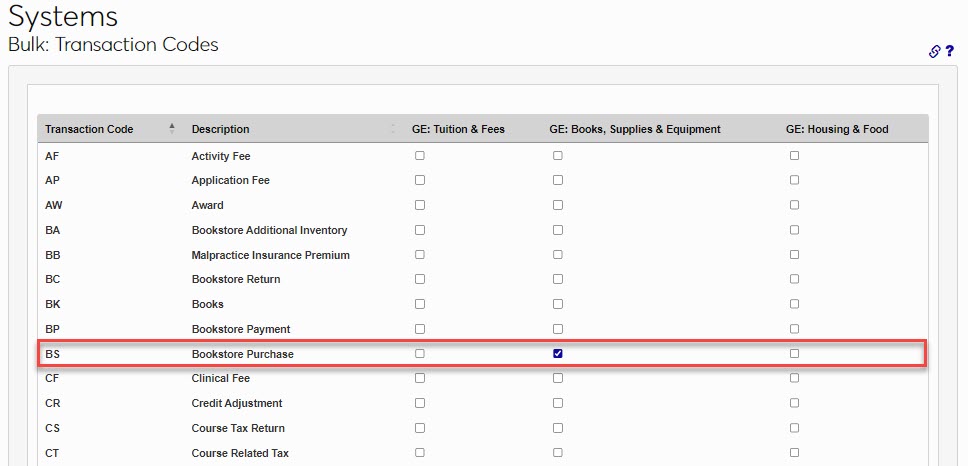
Task: Tick Books, Supplies & Equipment for Bookstore Return
Action: [x=558, y=279]
